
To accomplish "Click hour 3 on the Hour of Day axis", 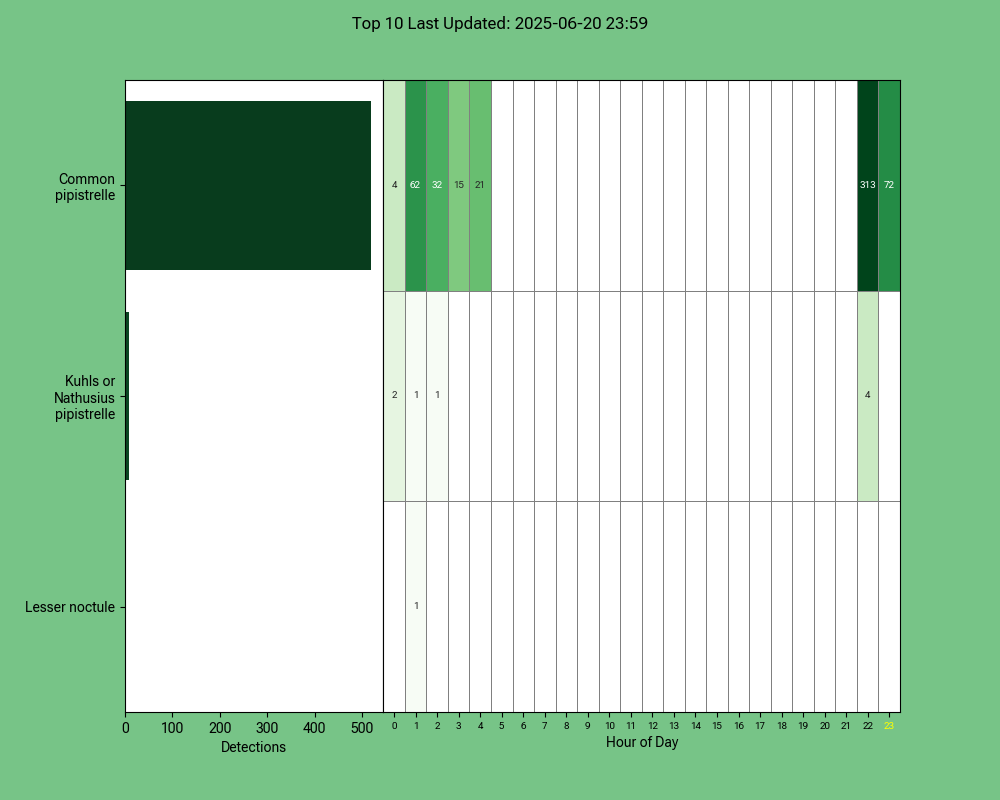I will point(459,726).
